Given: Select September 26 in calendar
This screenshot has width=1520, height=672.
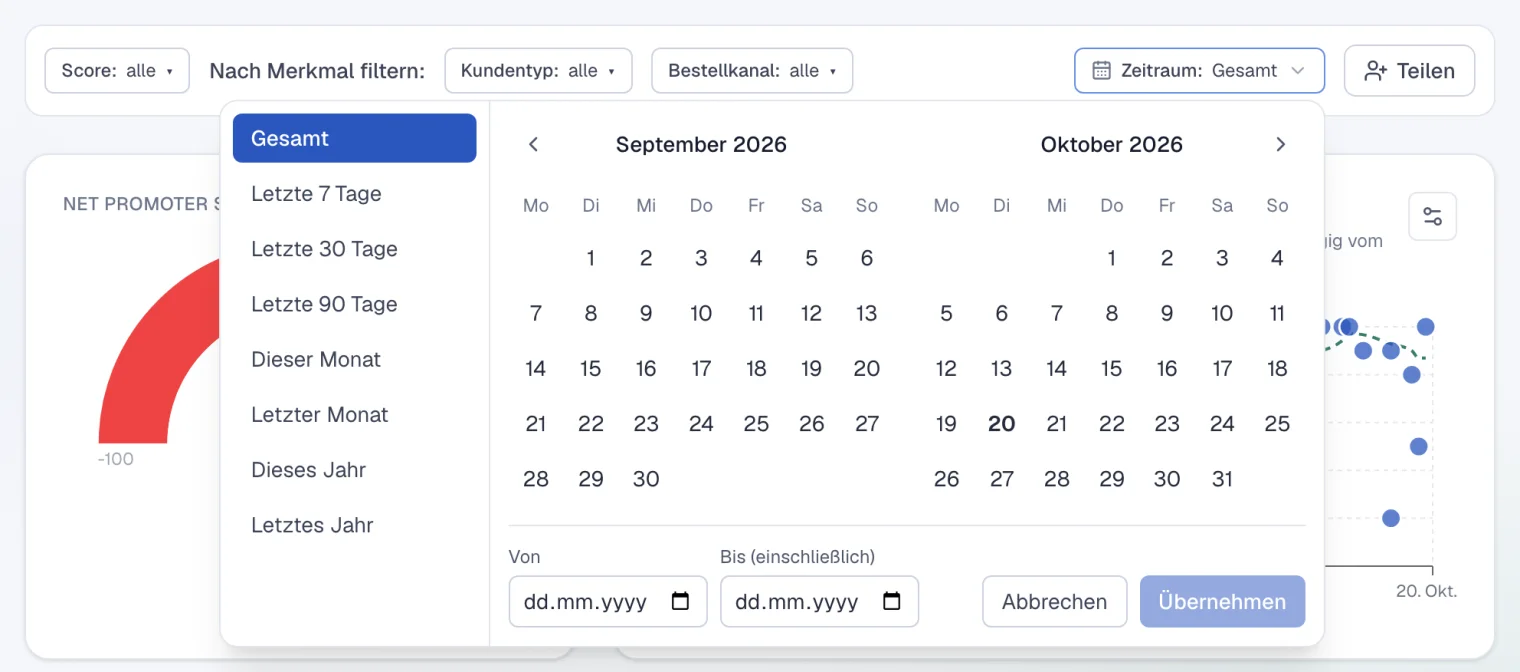Looking at the screenshot, I should [x=811, y=424].
